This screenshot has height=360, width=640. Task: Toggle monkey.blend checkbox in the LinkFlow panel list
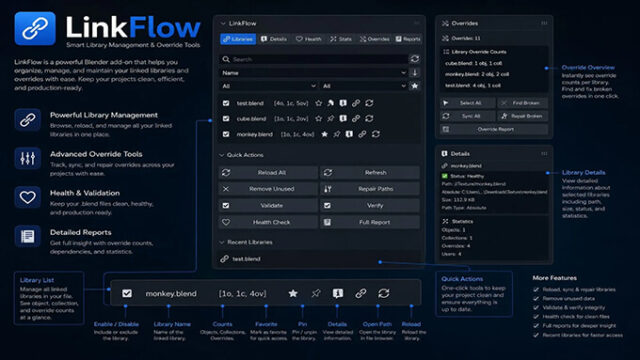(226, 134)
